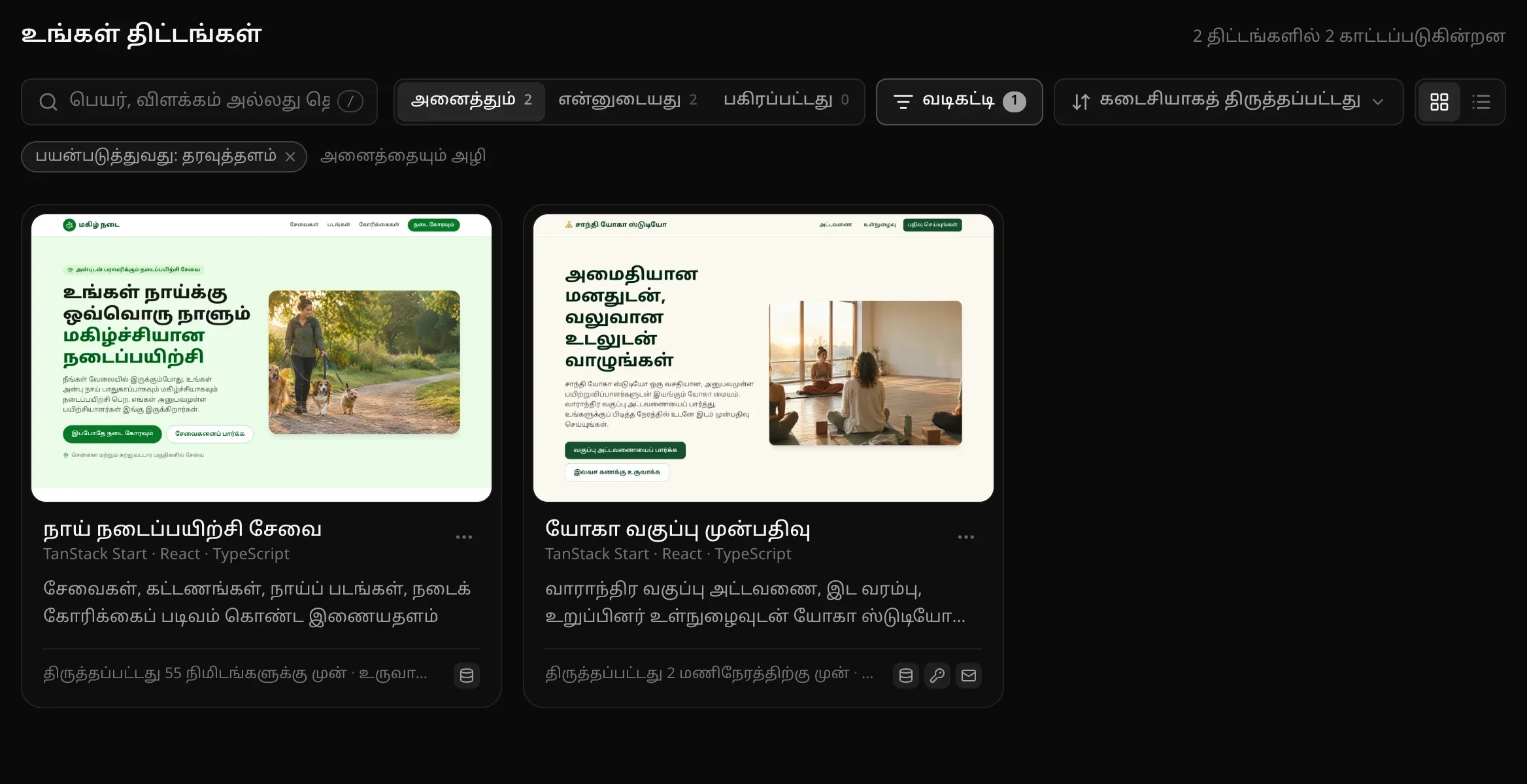Click the tech stack line under யோகா வகுப்பு முன்பதிவு

[668, 554]
